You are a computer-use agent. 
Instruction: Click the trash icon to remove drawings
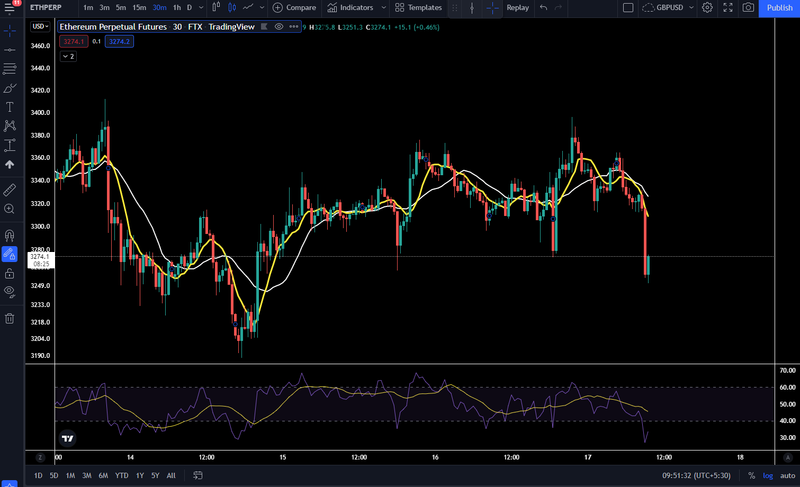(x=9, y=319)
